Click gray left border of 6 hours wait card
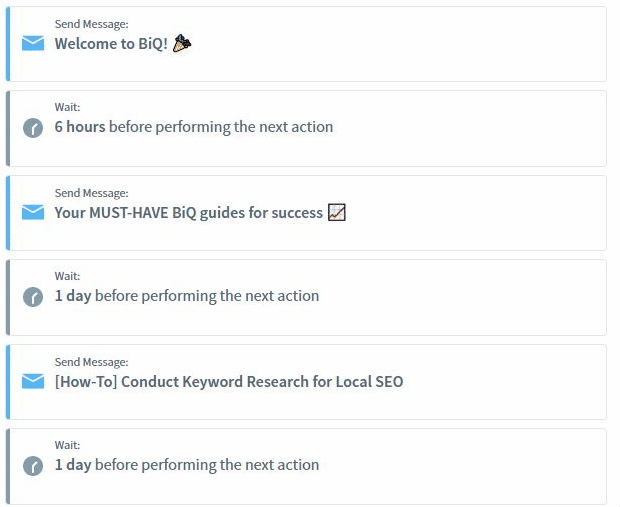The image size is (620, 507). (x=8, y=129)
